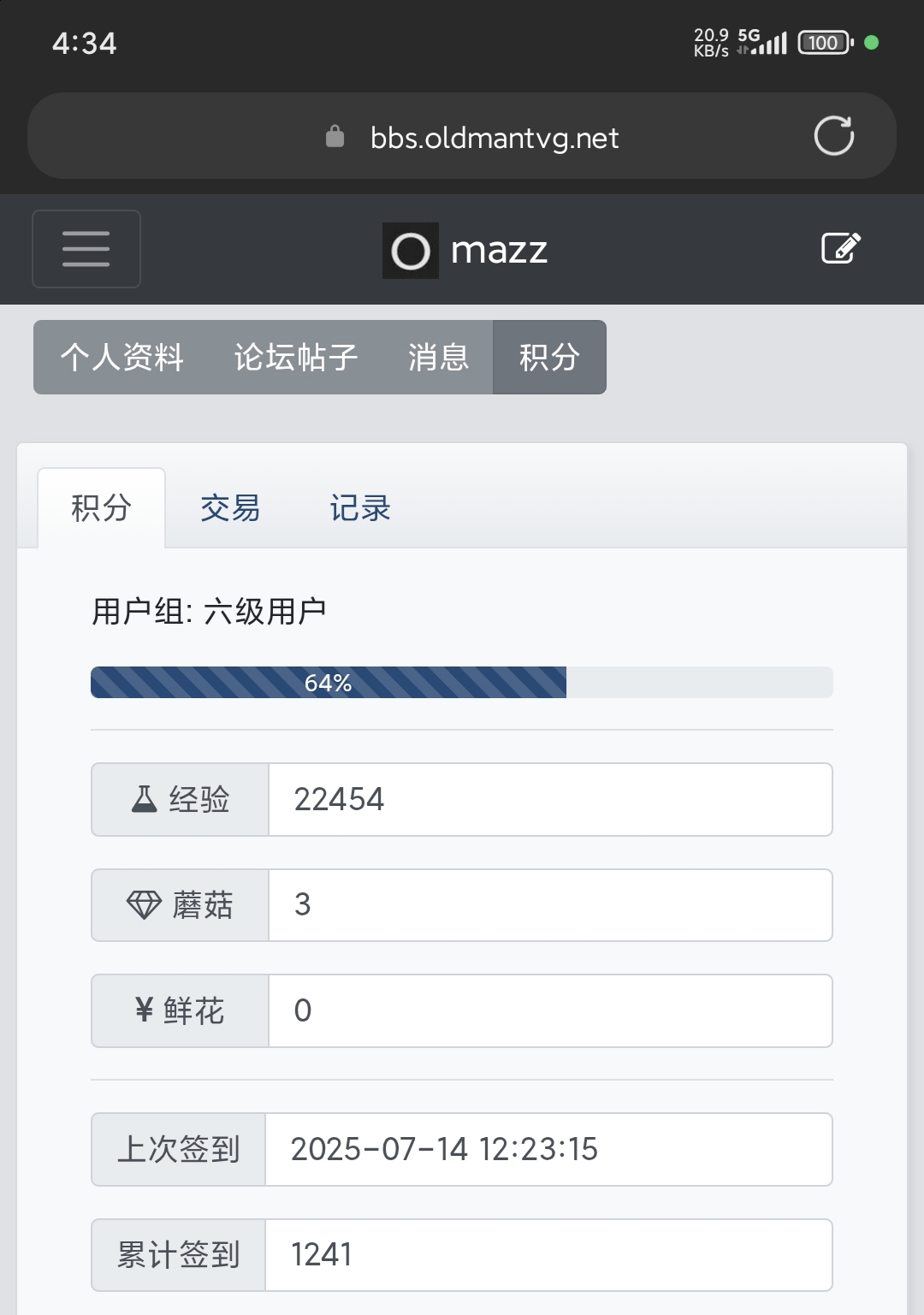Tap the diamond icon beside 蘑菇
Image resolution: width=924 pixels, height=1315 pixels.
[x=144, y=905]
